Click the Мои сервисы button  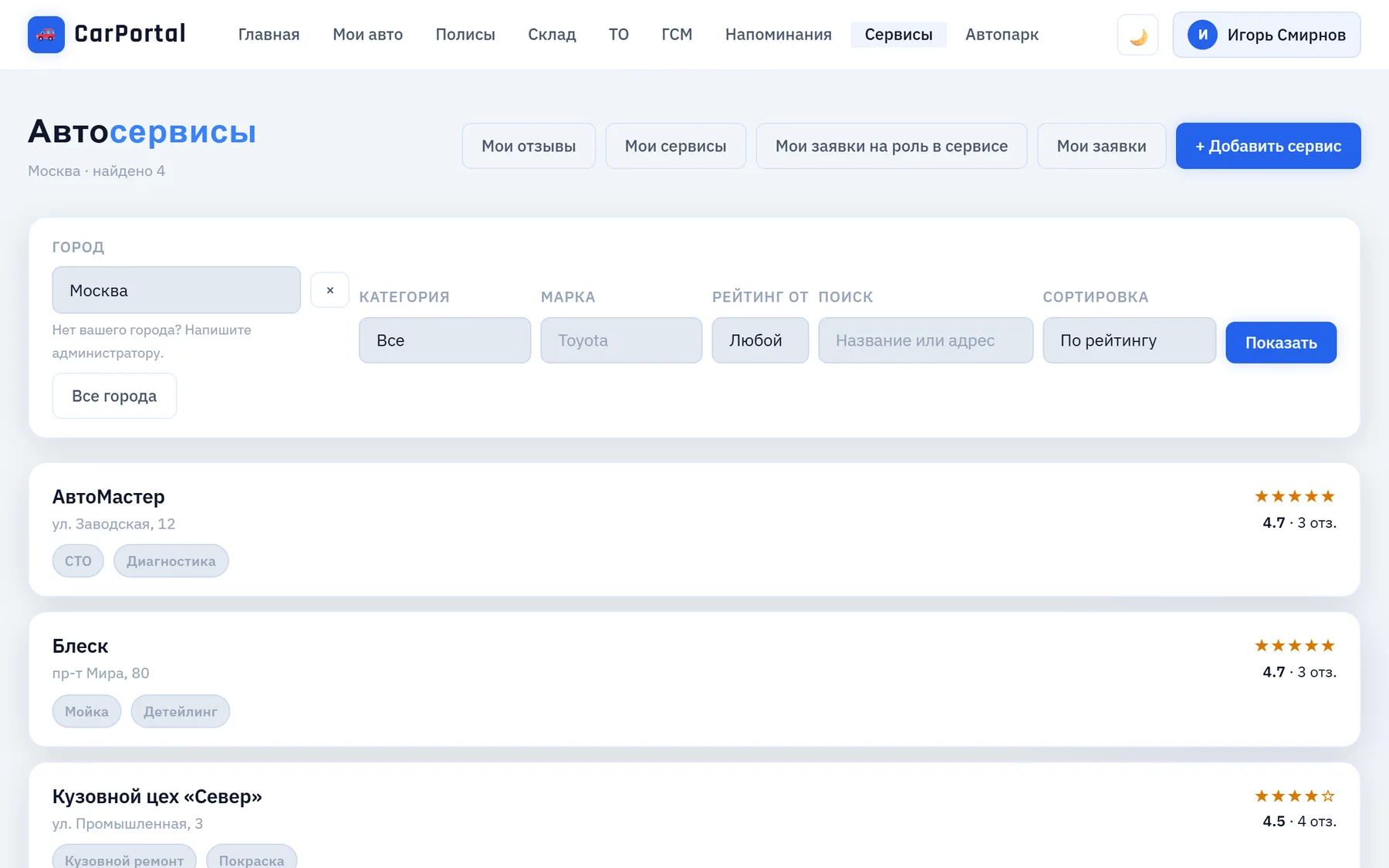(x=675, y=146)
